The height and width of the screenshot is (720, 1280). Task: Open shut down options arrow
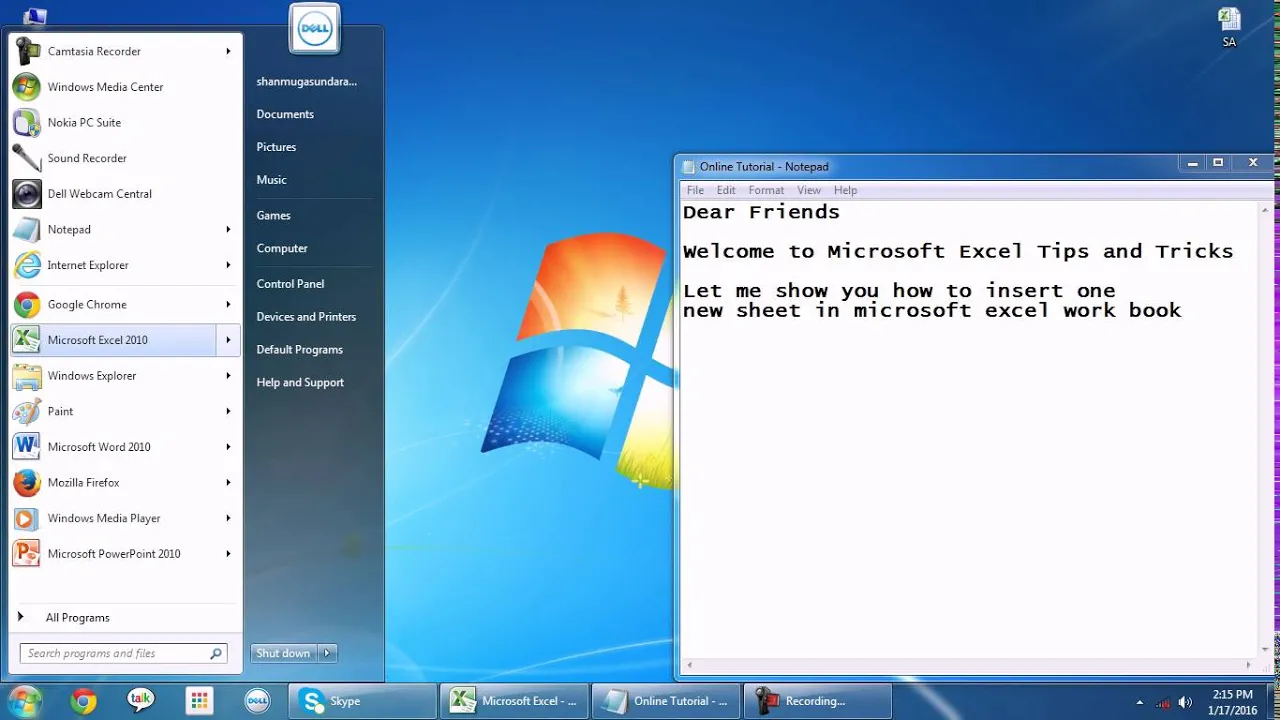point(327,653)
